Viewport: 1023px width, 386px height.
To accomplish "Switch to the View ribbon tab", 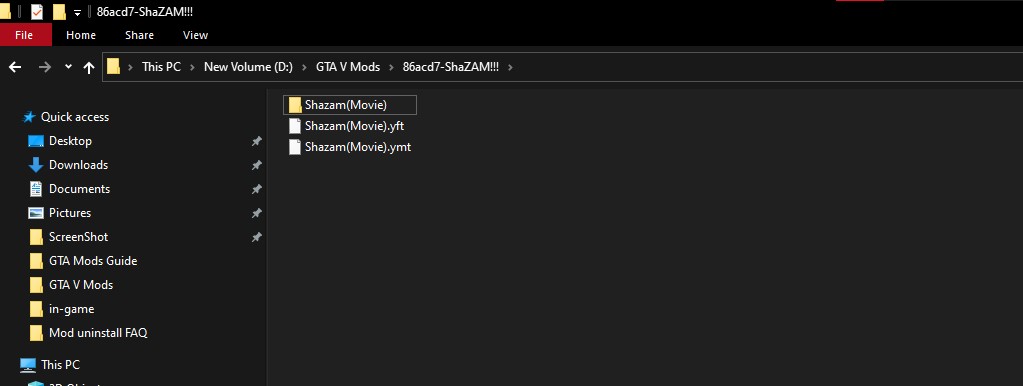I will coord(195,35).
